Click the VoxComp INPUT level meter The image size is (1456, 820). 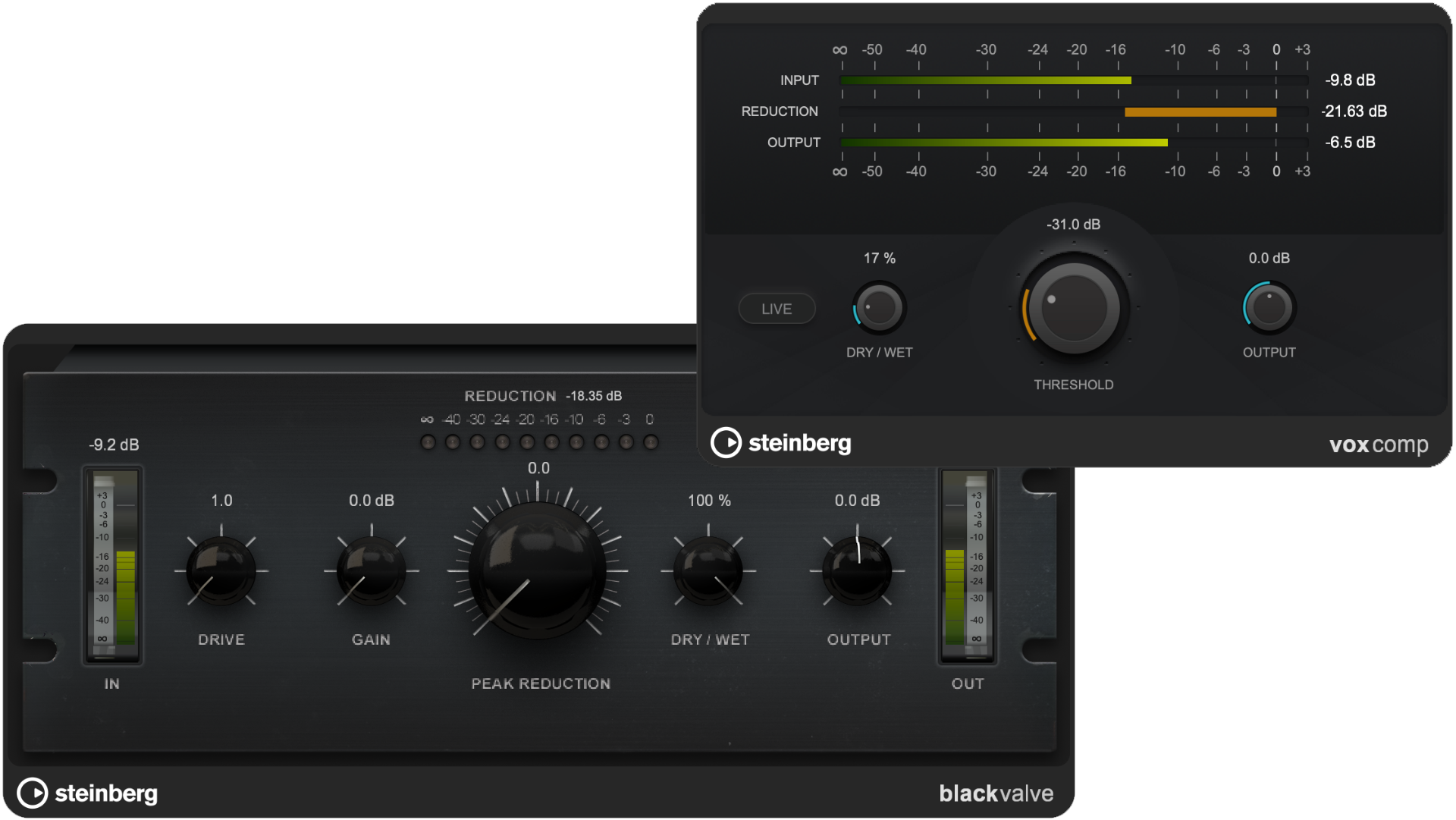point(1075,80)
